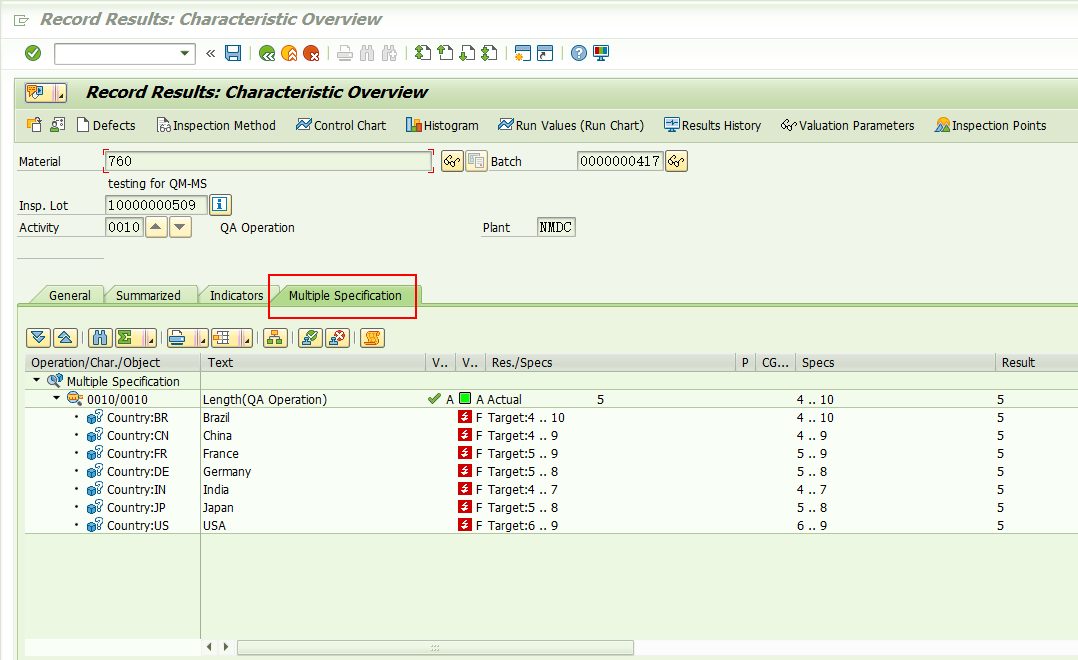Force valuation accept with green stamp icon
Viewport: 1078px width, 660px height.
(310, 338)
